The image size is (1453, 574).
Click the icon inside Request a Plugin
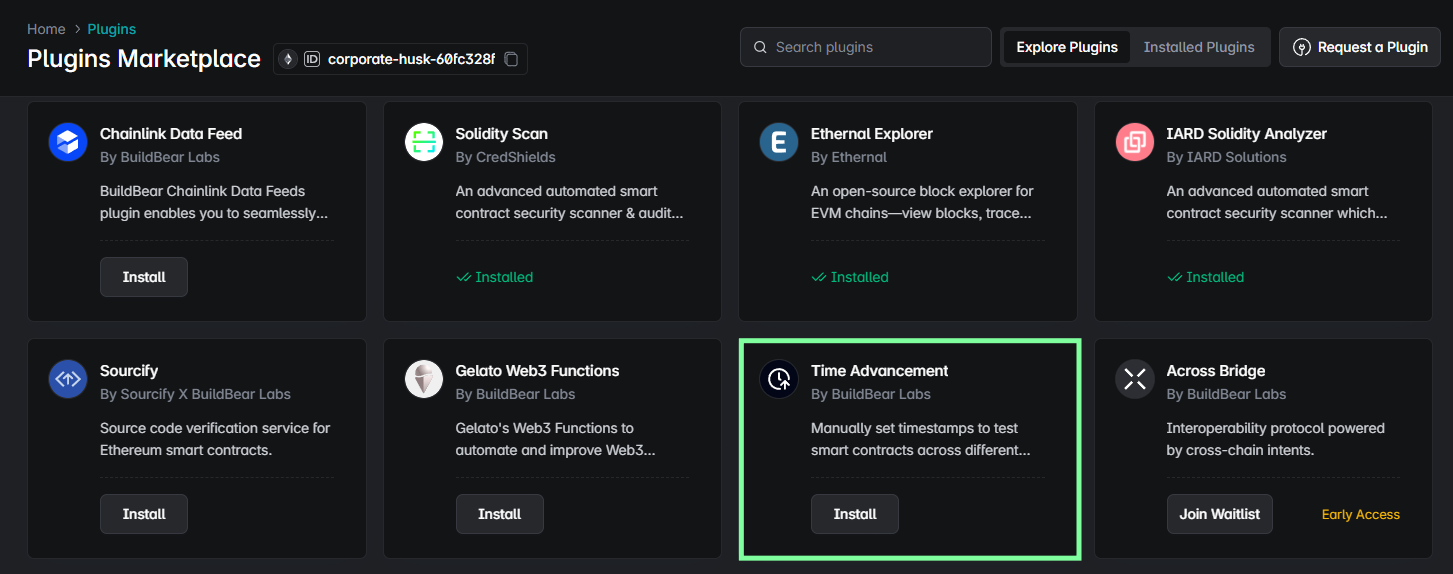(1302, 47)
